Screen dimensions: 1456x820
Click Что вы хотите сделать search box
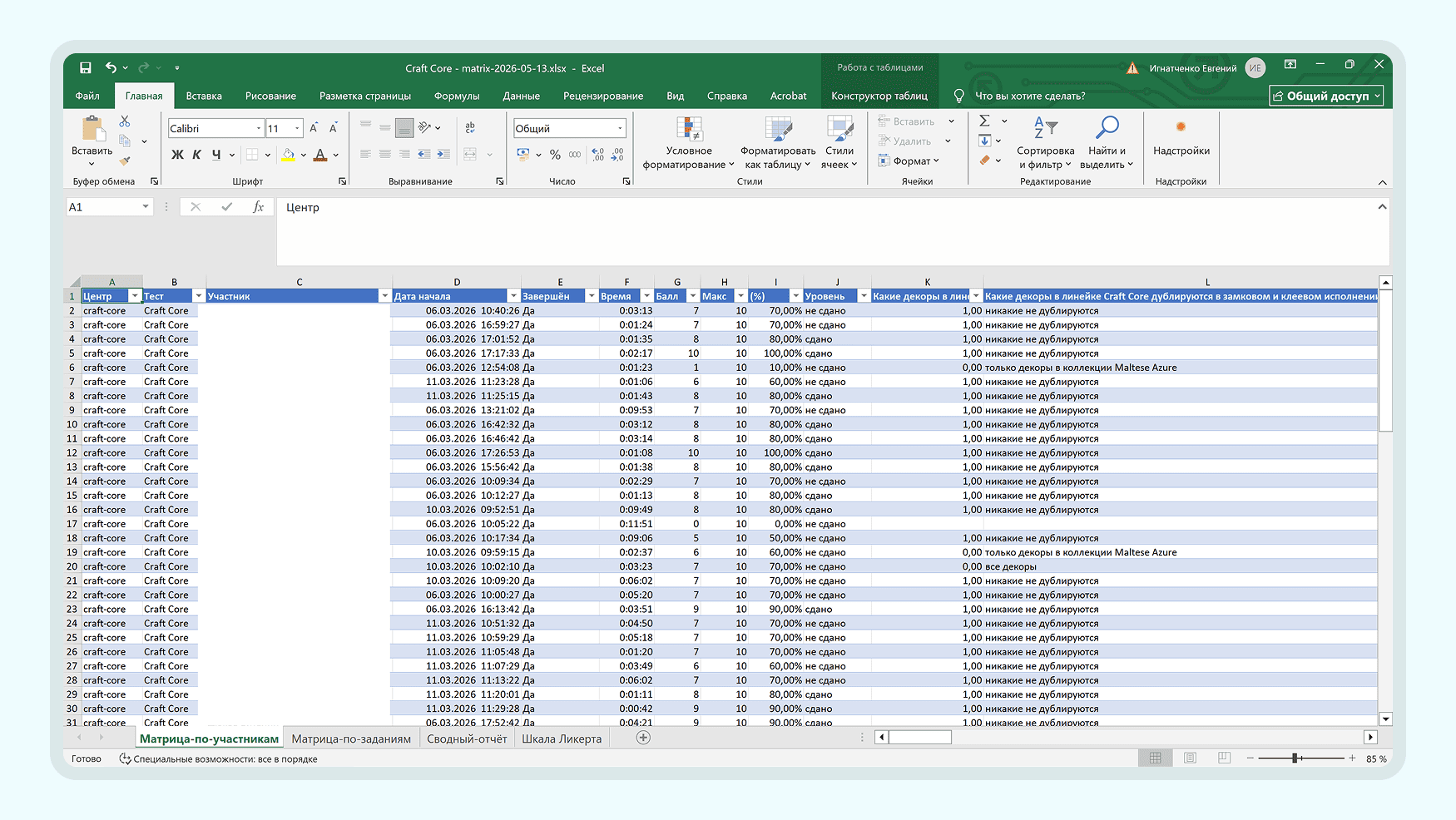[x=1030, y=96]
